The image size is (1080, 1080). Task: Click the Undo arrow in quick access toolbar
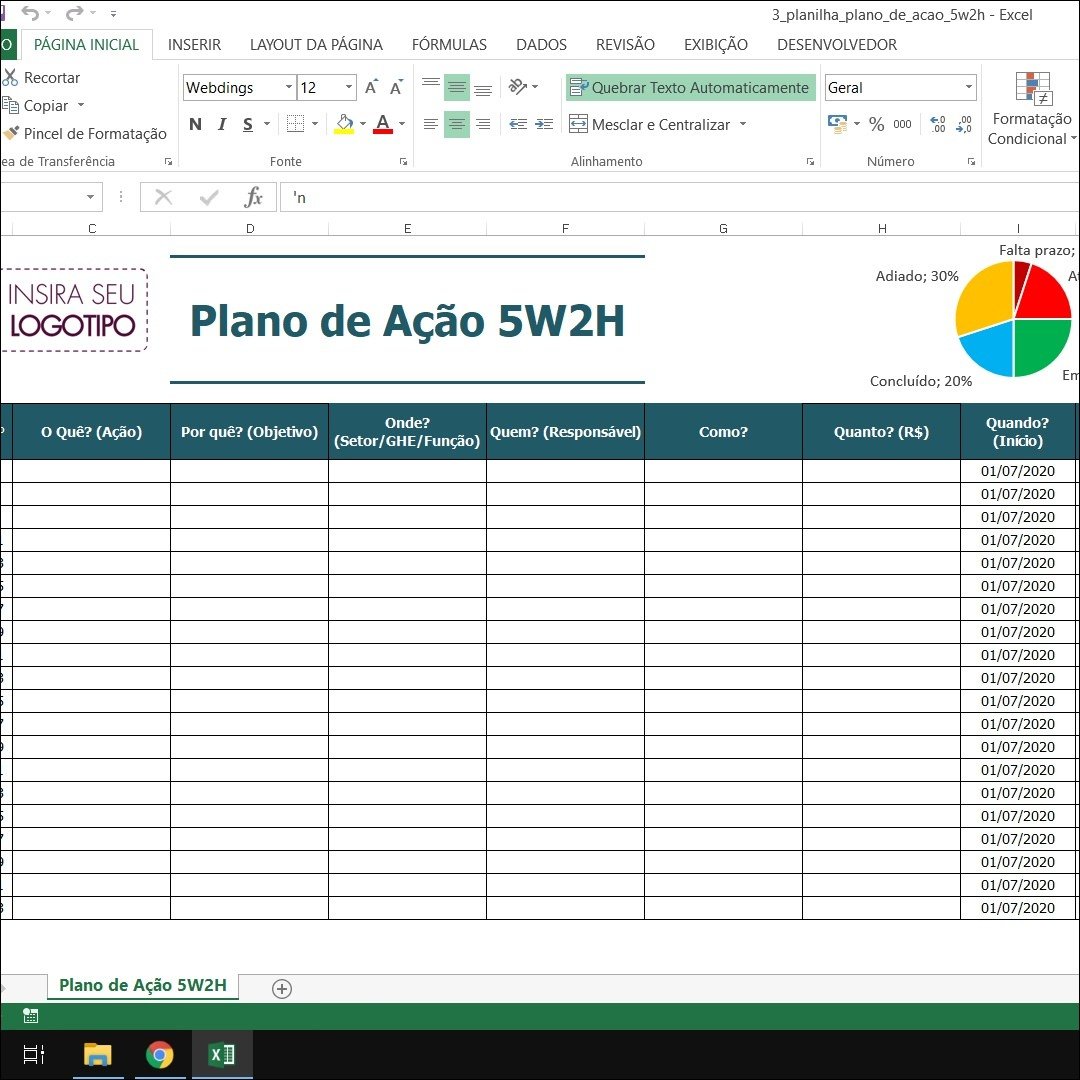(30, 14)
